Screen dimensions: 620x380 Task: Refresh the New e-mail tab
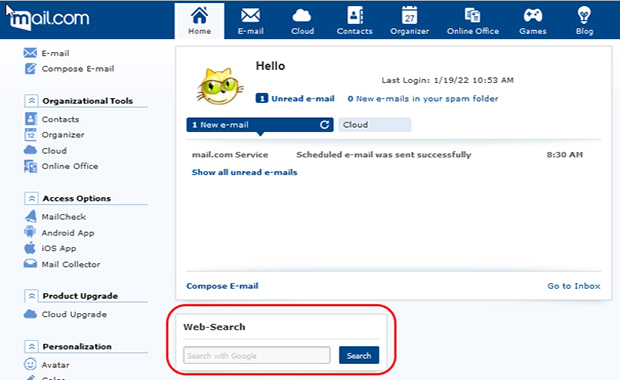[x=324, y=125]
